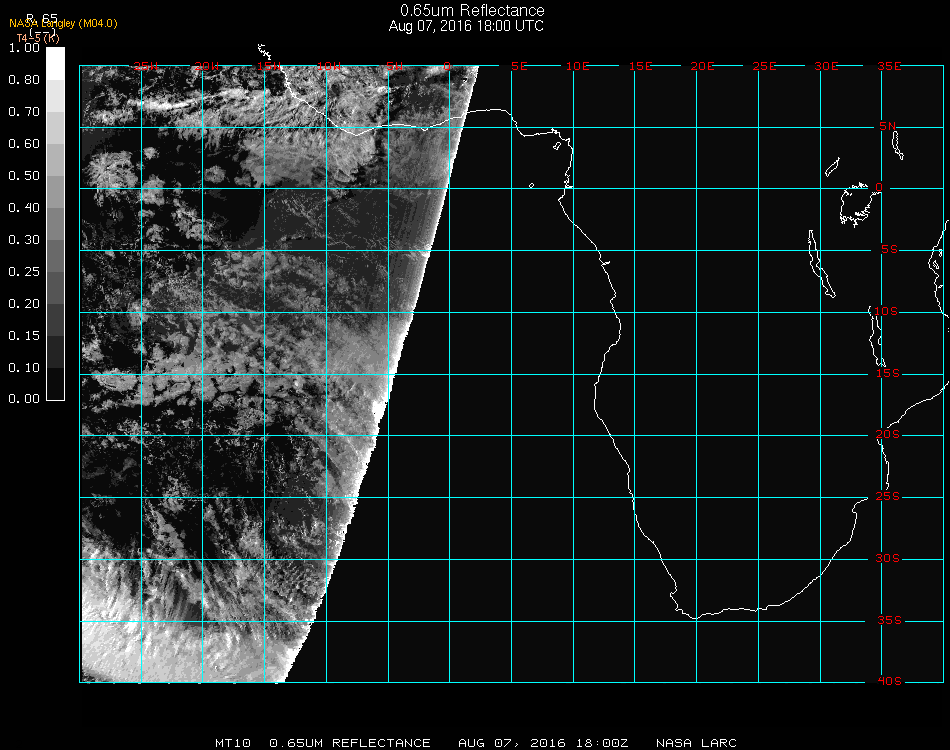
Task: Click the 5N latitude label on right side
Action: pyautogui.click(x=888, y=126)
